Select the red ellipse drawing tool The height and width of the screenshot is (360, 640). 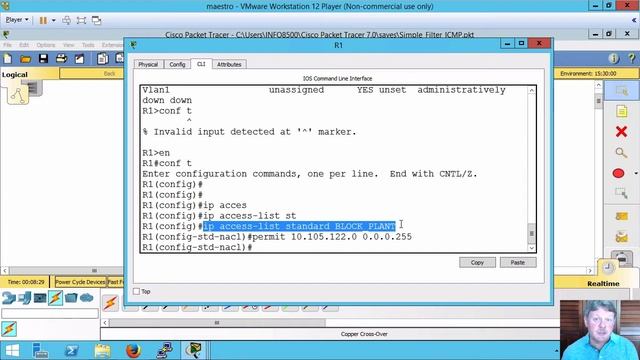point(618,173)
